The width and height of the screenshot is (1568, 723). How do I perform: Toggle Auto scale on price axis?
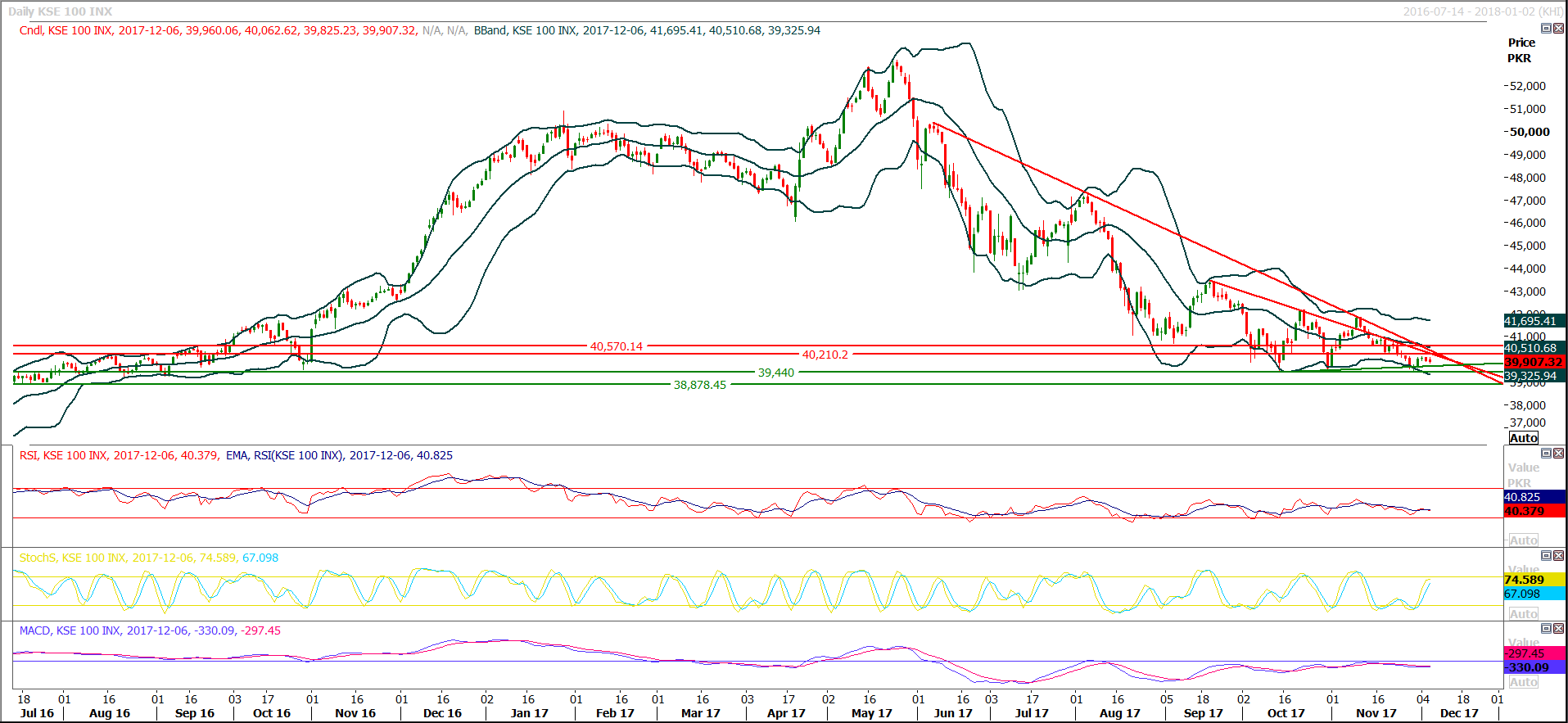point(1523,438)
